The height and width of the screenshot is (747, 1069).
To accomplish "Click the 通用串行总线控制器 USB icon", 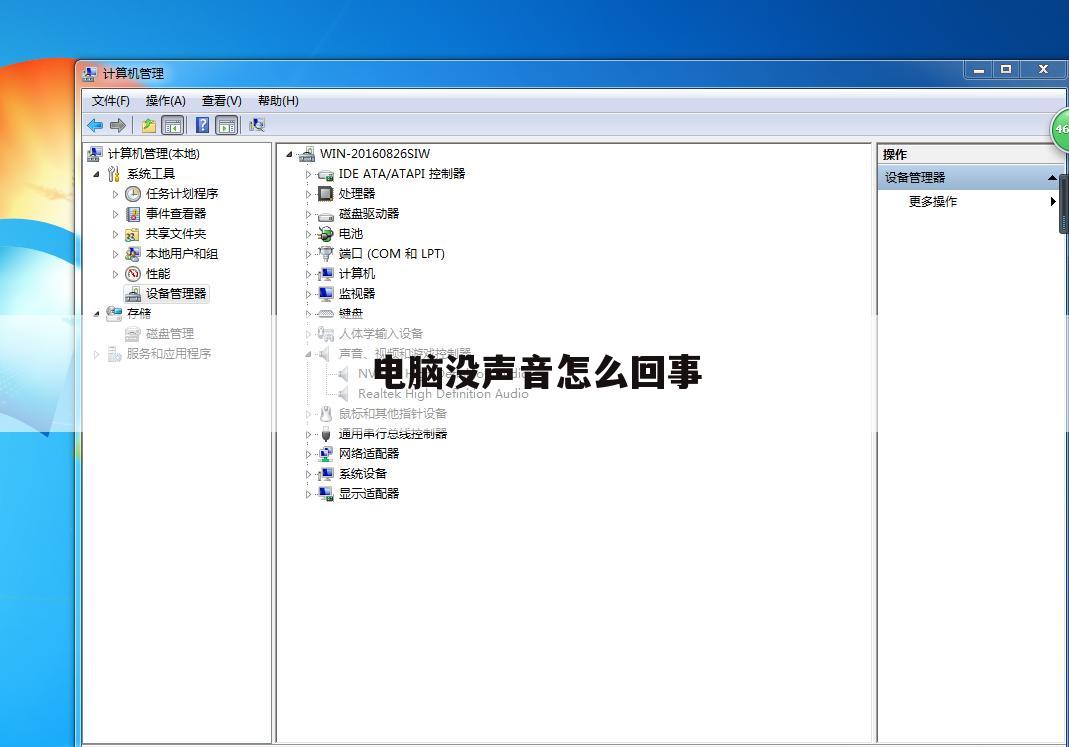I will pyautogui.click(x=326, y=434).
